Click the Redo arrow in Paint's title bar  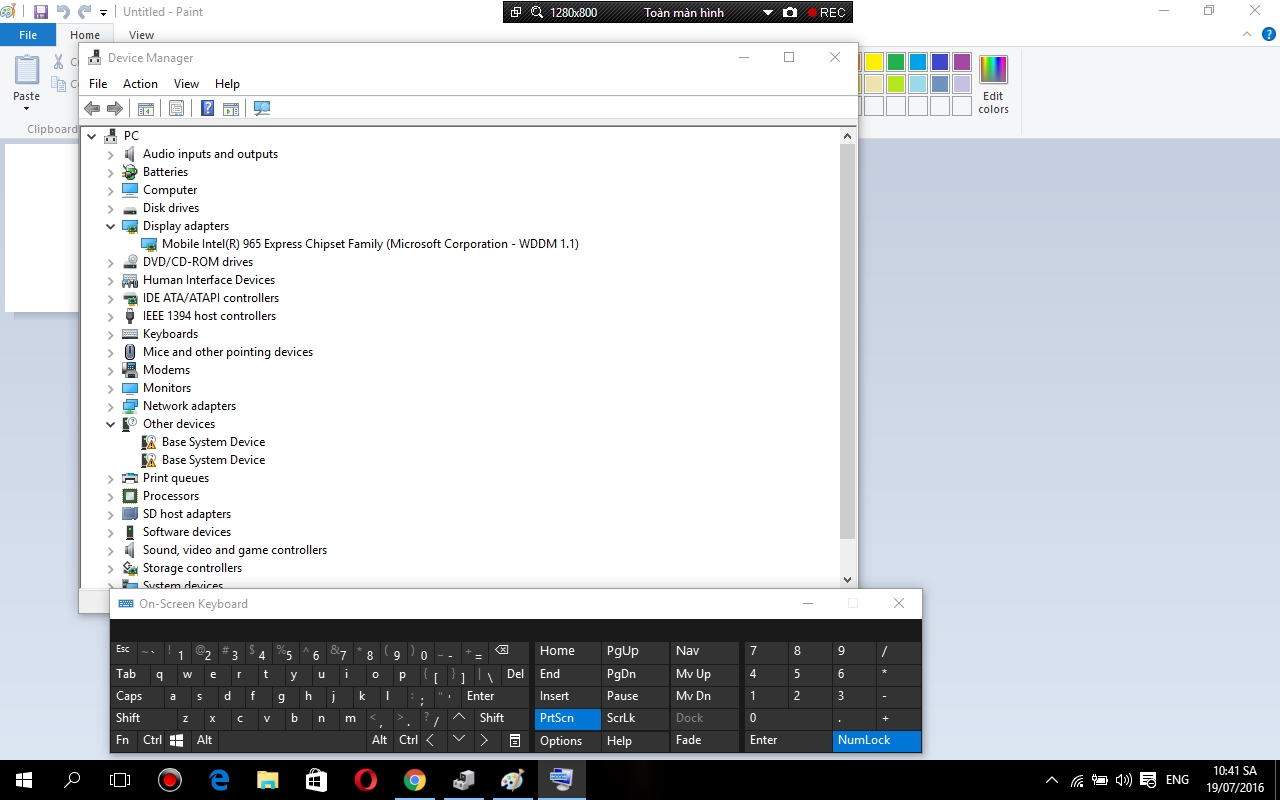tap(85, 12)
